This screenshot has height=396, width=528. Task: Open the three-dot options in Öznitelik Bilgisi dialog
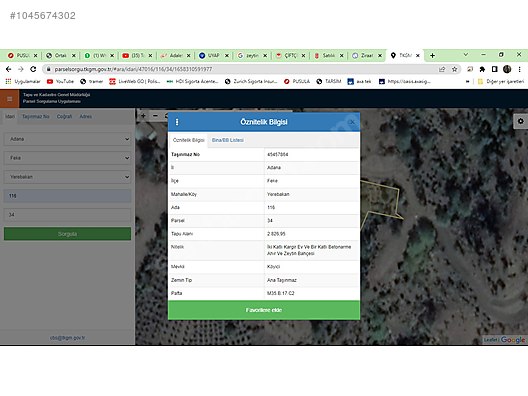tap(177, 122)
